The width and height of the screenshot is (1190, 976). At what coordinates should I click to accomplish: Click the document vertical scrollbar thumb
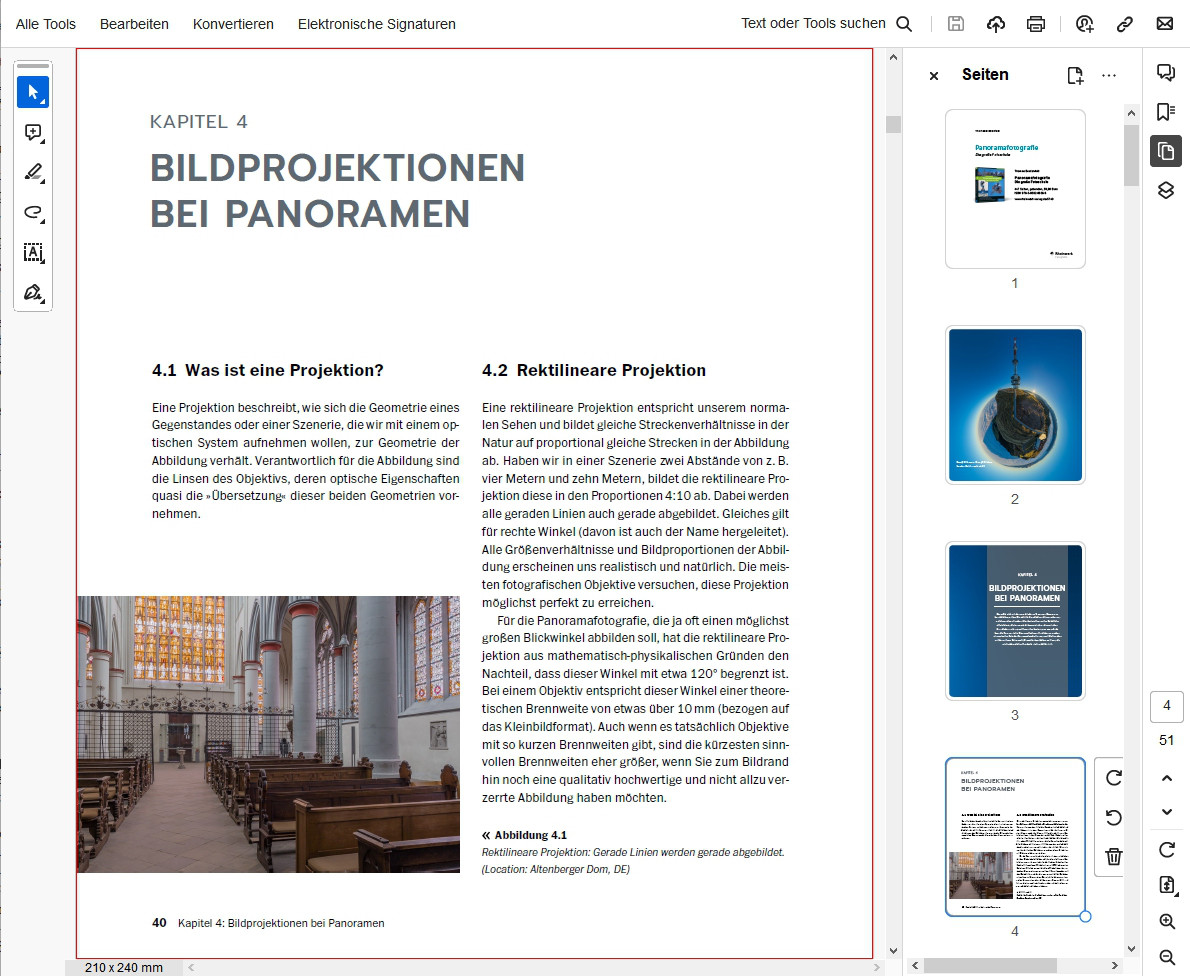pos(893,124)
